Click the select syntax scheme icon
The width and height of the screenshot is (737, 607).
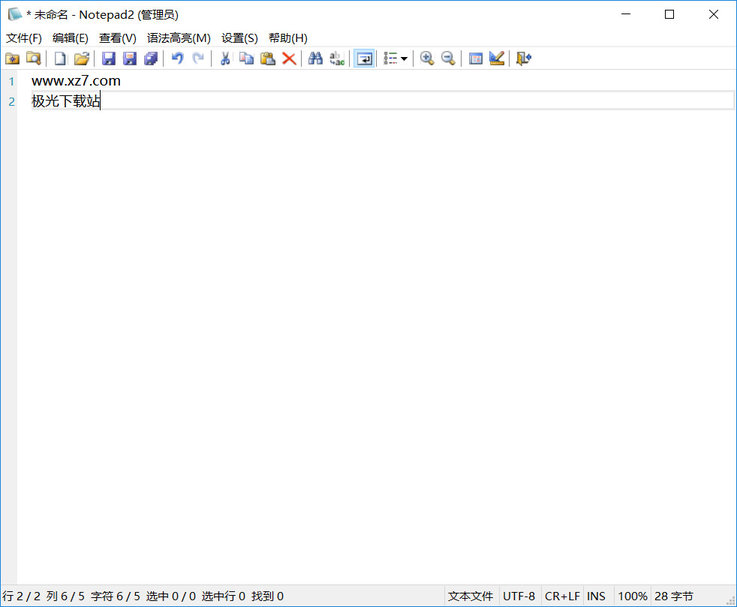pyautogui.click(x=476, y=59)
